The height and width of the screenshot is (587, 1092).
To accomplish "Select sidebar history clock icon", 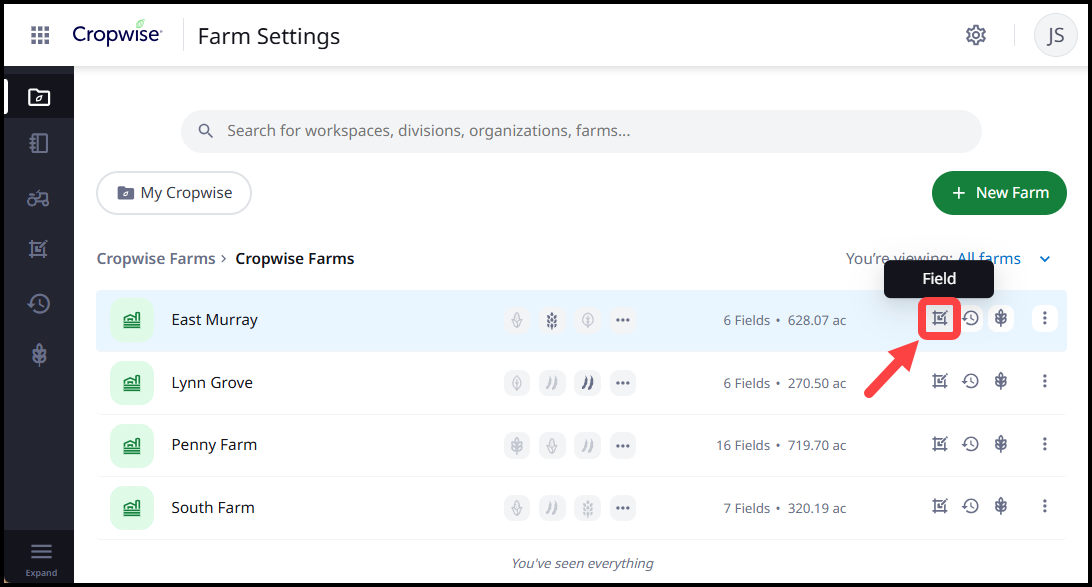I will pyautogui.click(x=38, y=303).
